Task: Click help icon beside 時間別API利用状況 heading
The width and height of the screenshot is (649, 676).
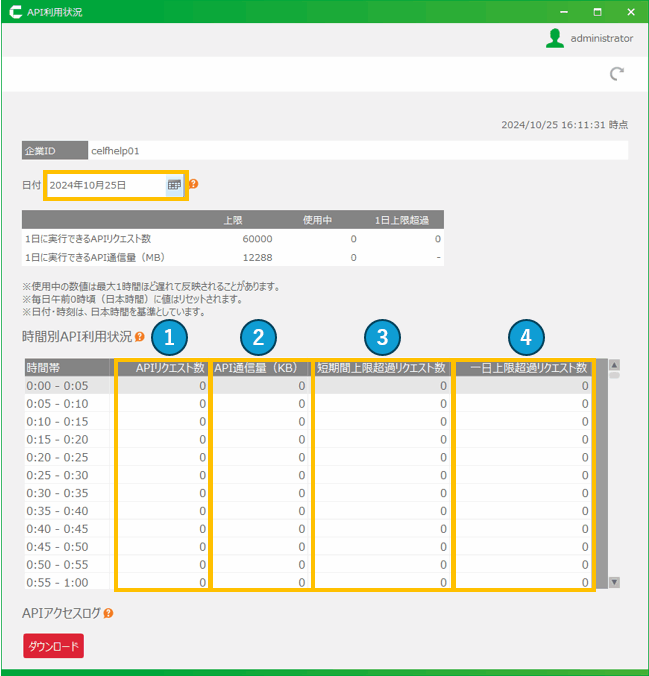Action: tap(140, 337)
